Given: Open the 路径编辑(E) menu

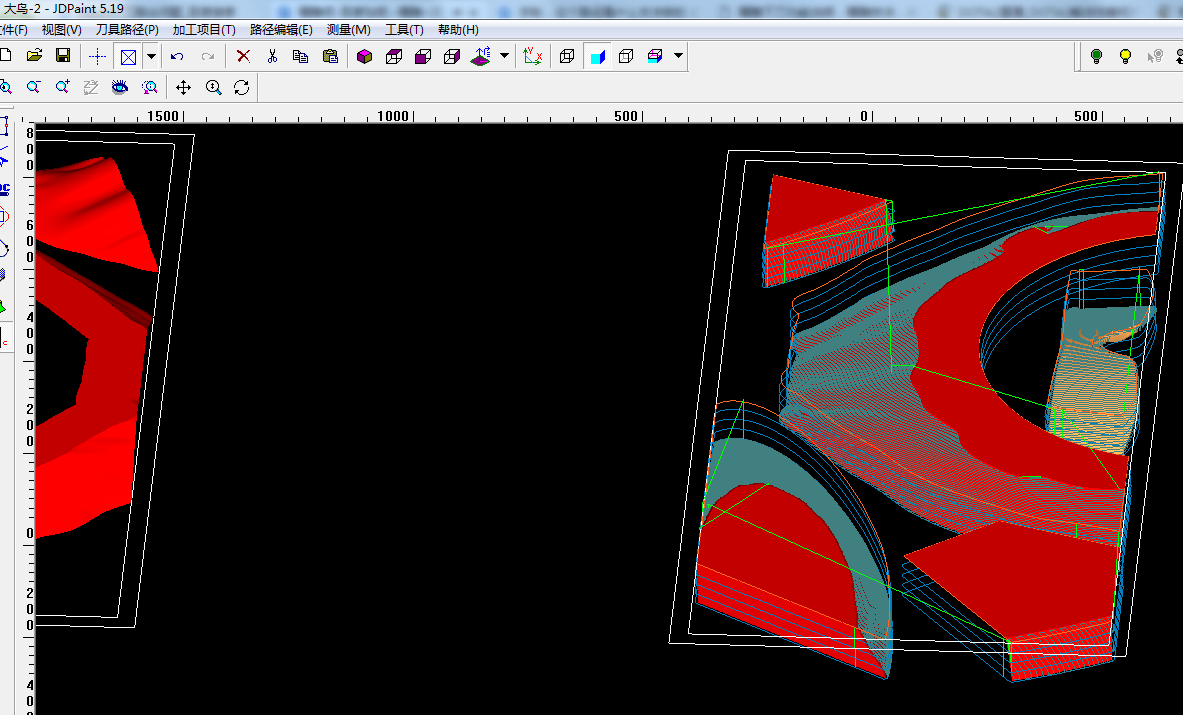Looking at the screenshot, I should pos(281,29).
